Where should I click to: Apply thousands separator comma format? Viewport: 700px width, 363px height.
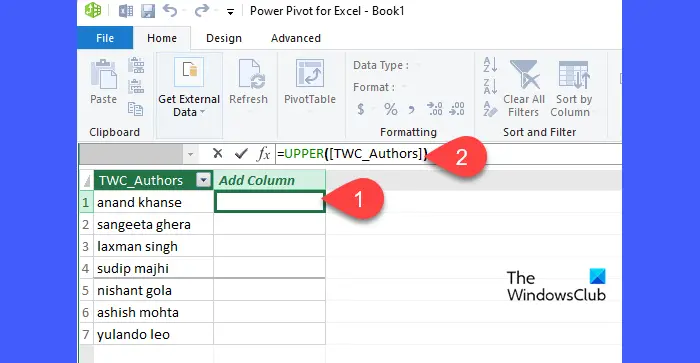click(412, 109)
